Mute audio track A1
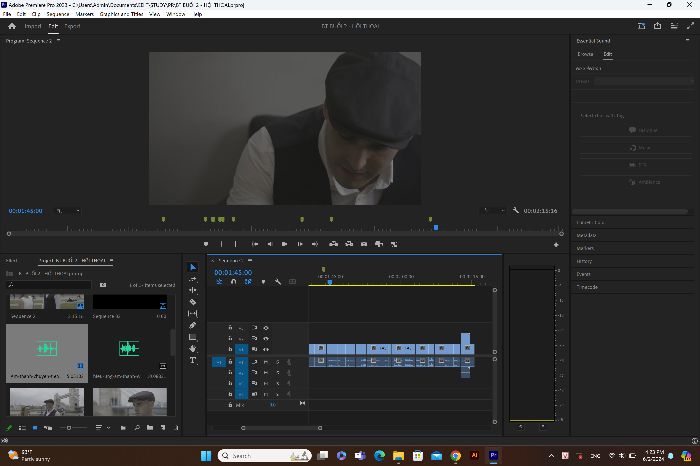This screenshot has height=466, width=700. pos(266,362)
